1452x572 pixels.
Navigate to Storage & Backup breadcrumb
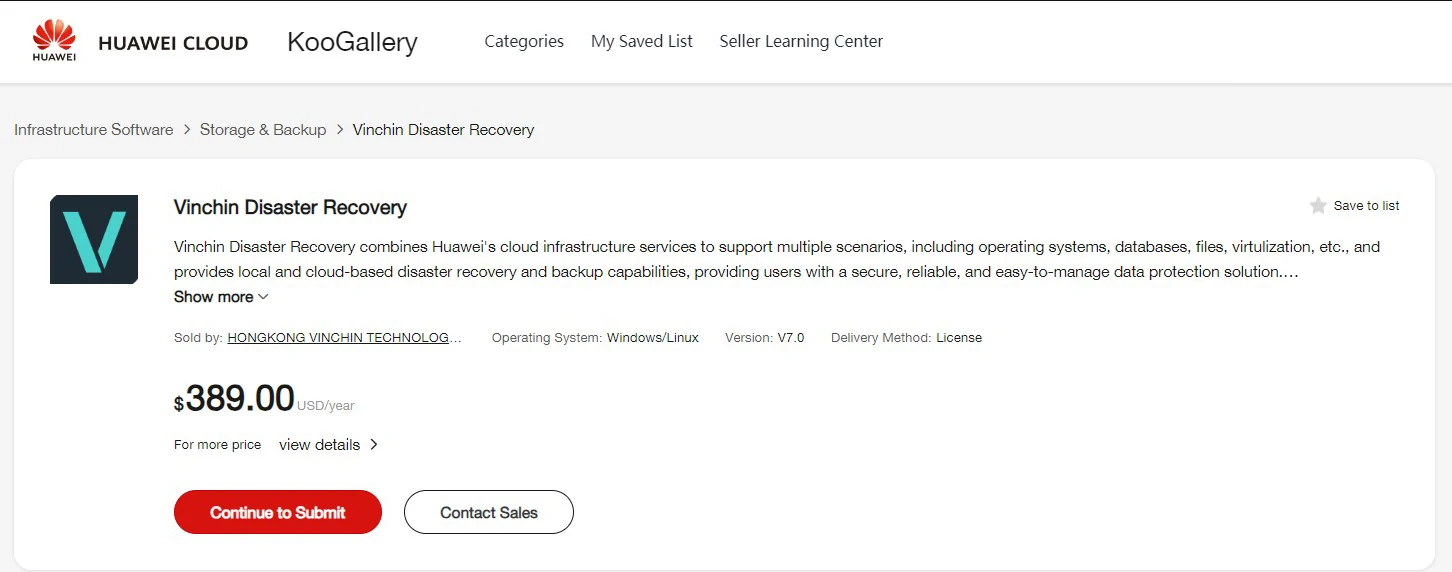[x=263, y=130]
